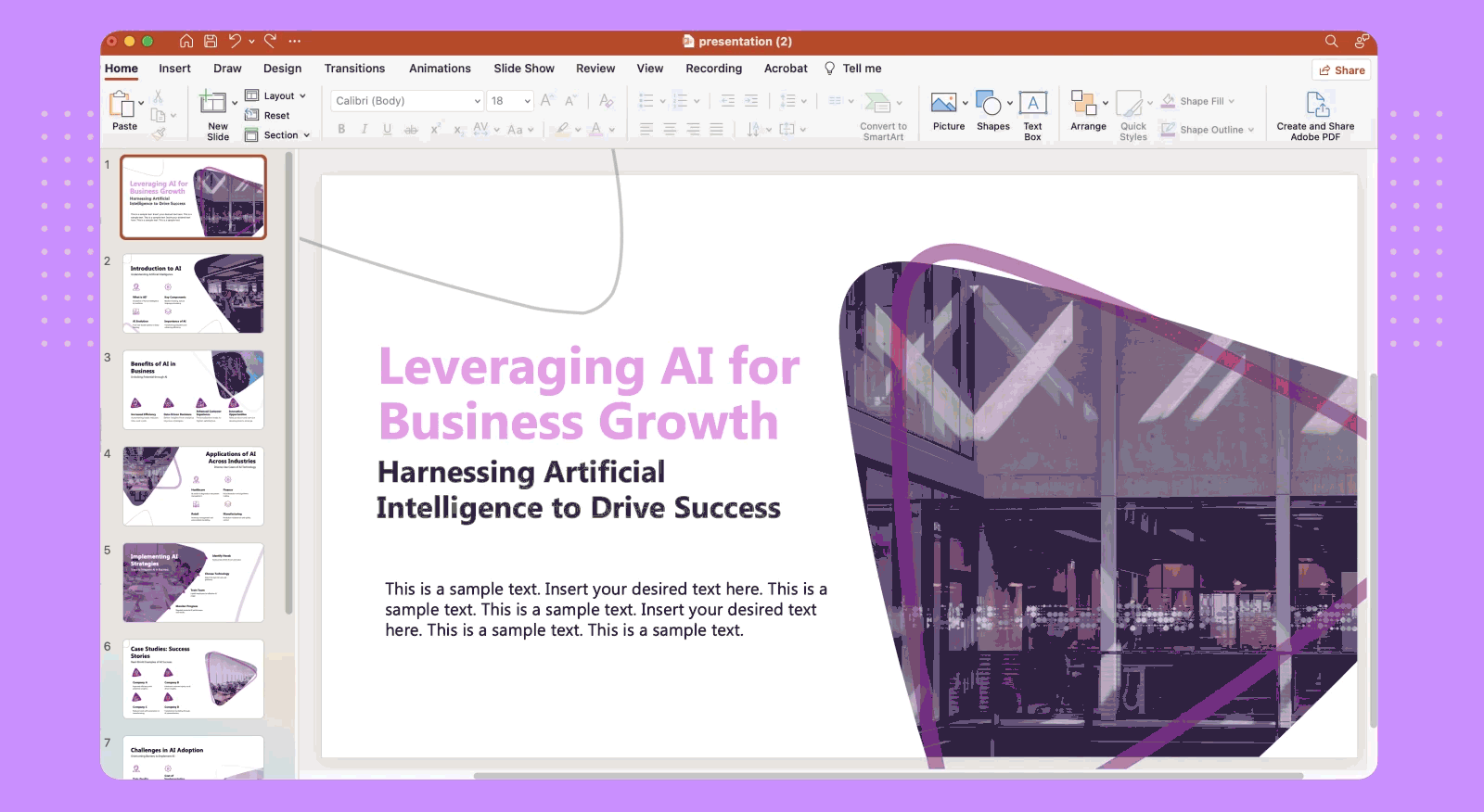Toggle Italic formatting
The width and height of the screenshot is (1484, 812).
(x=365, y=129)
